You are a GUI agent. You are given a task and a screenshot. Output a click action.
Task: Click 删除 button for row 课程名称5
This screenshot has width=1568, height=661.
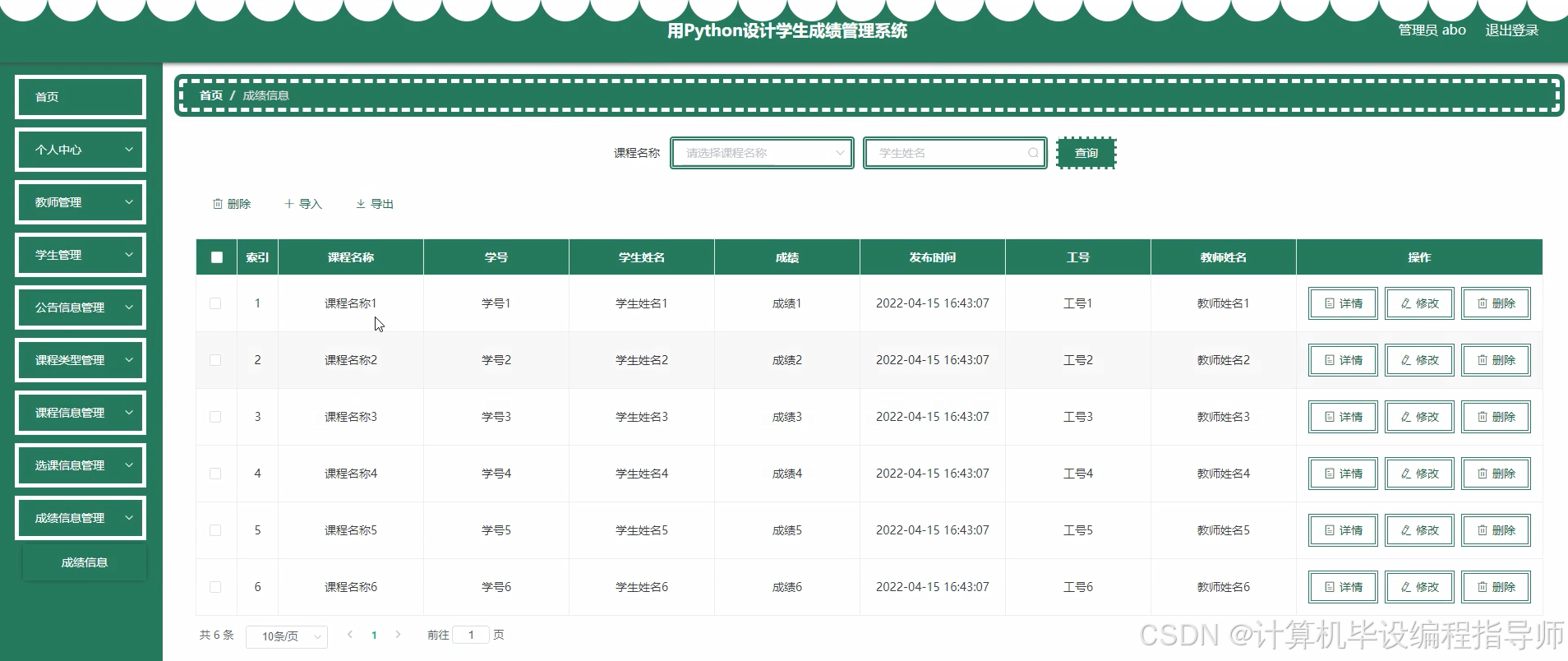1496,530
